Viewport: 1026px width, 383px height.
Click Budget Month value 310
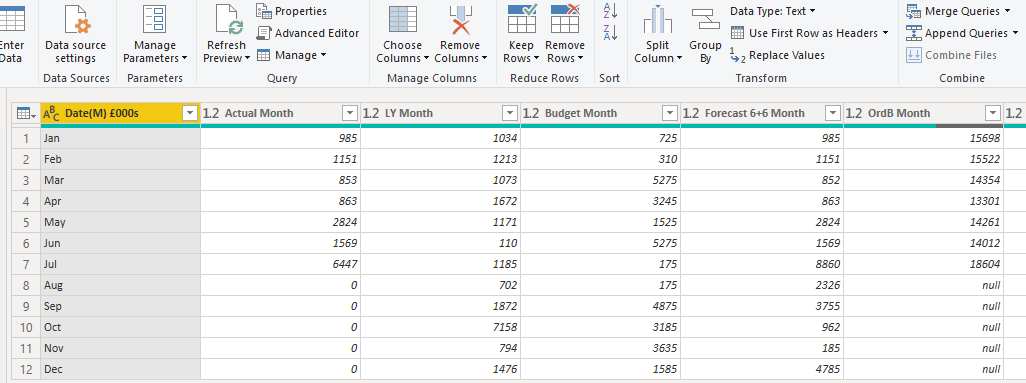[x=601, y=159]
